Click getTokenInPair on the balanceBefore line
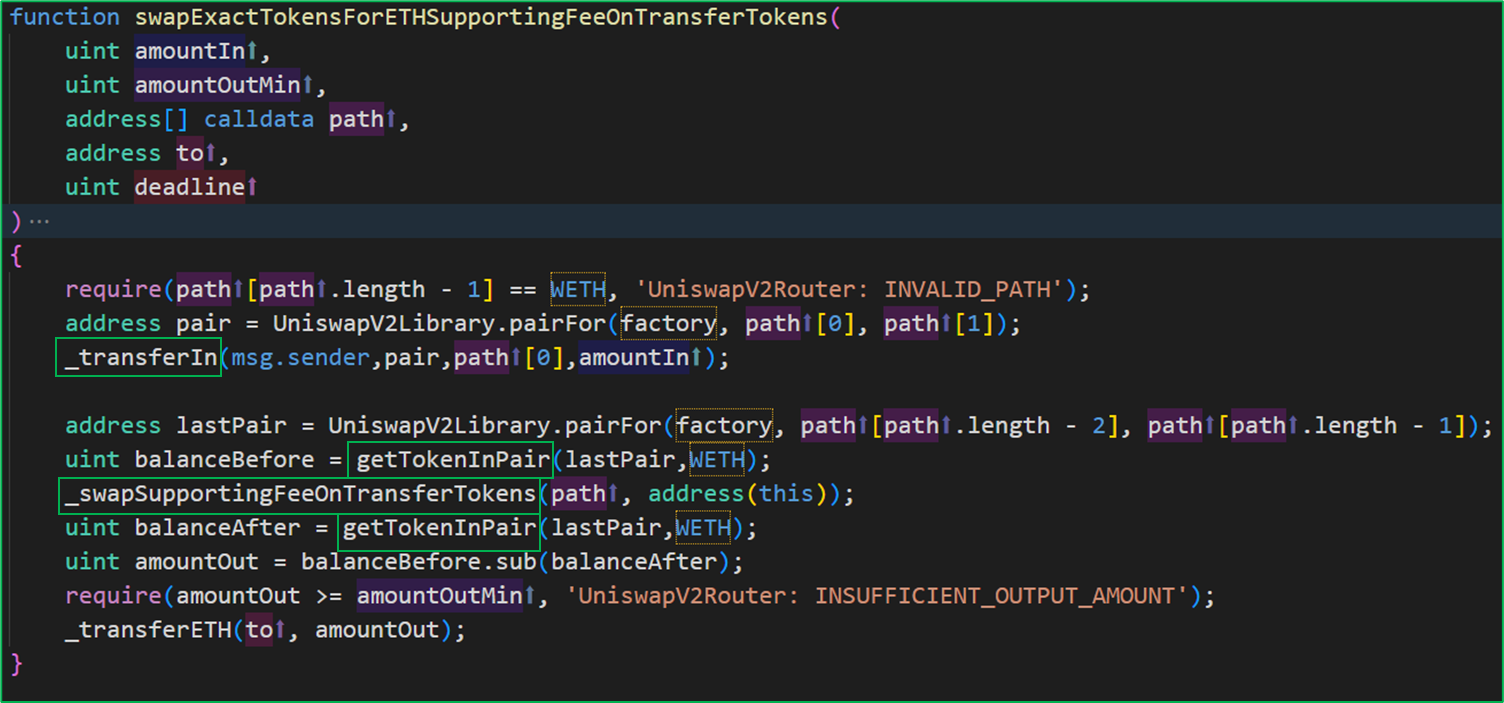Screen dimensions: 1504x703 point(453,460)
